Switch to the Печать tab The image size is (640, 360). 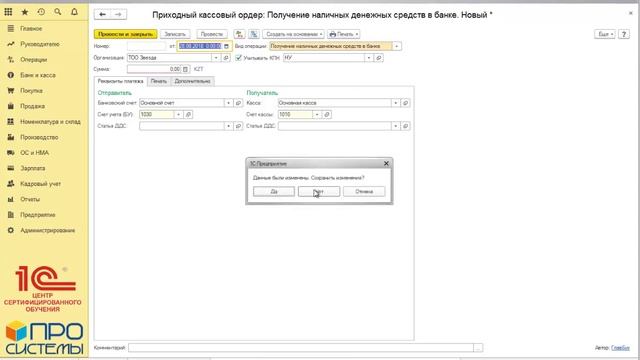(x=159, y=81)
